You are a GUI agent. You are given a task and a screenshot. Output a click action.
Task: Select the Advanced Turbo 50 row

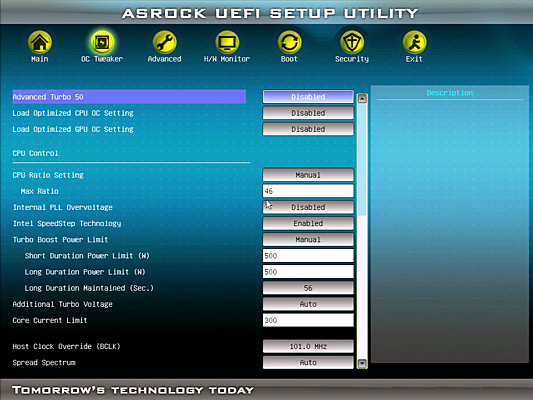[x=129, y=97]
